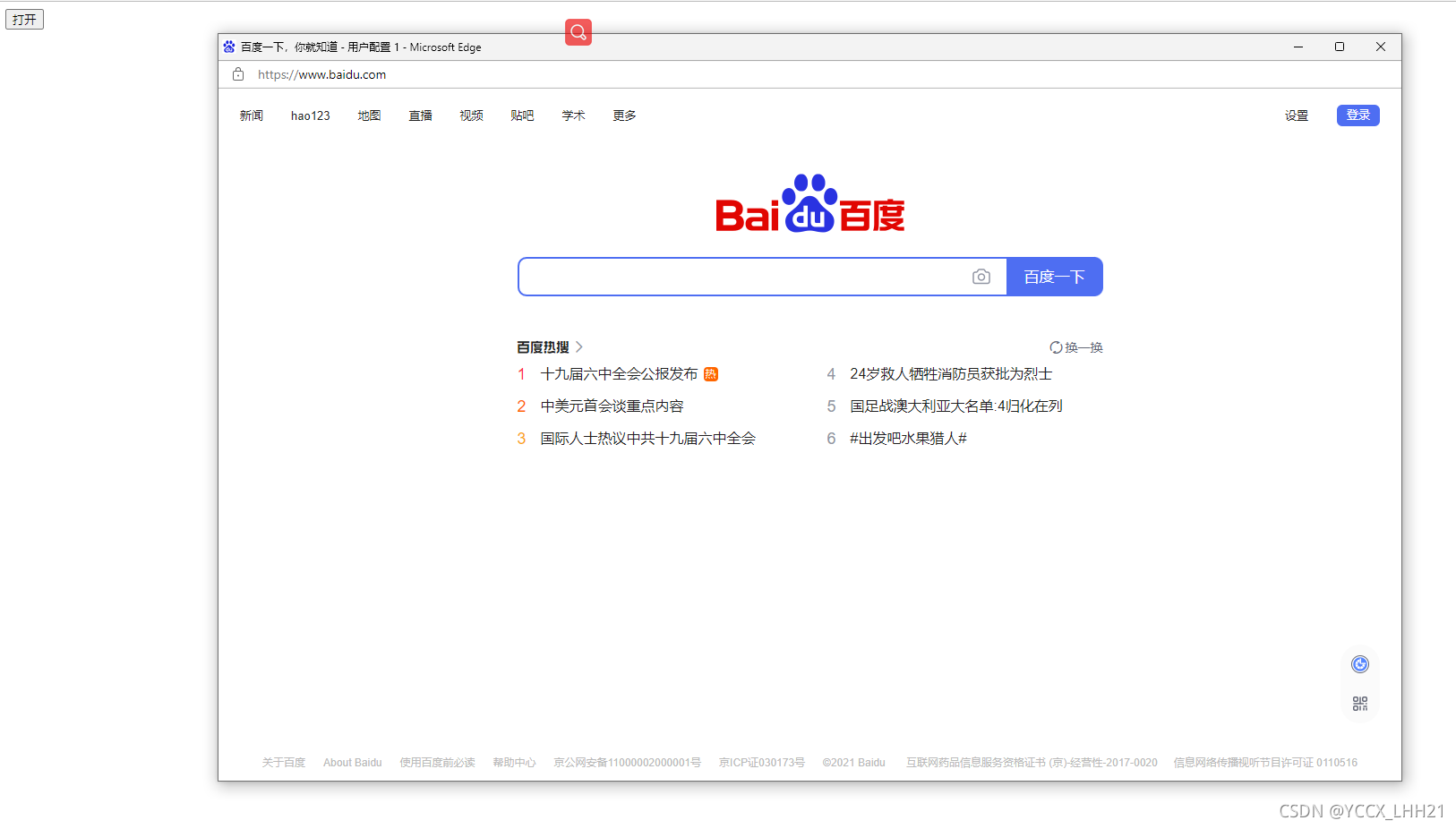Click footer link 京公网安备11000002000001号
Image resolution: width=1456 pixels, height=829 pixels.
click(x=627, y=763)
